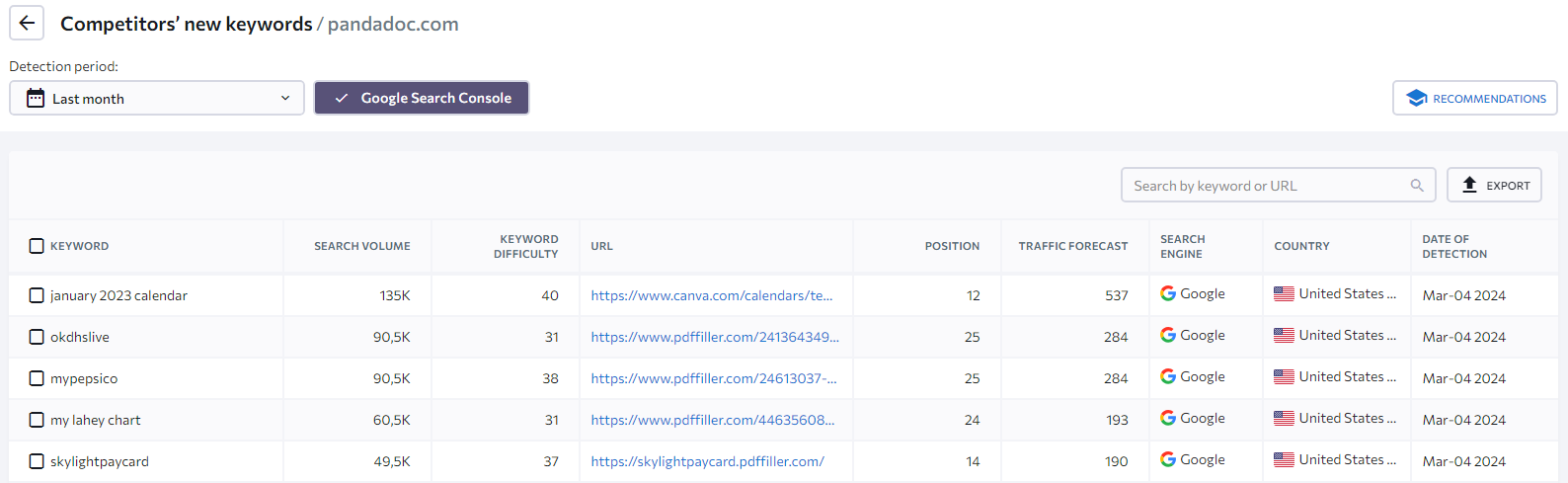Open the pdffiller.com/44635608 link
1568x483 pixels.
(x=713, y=420)
